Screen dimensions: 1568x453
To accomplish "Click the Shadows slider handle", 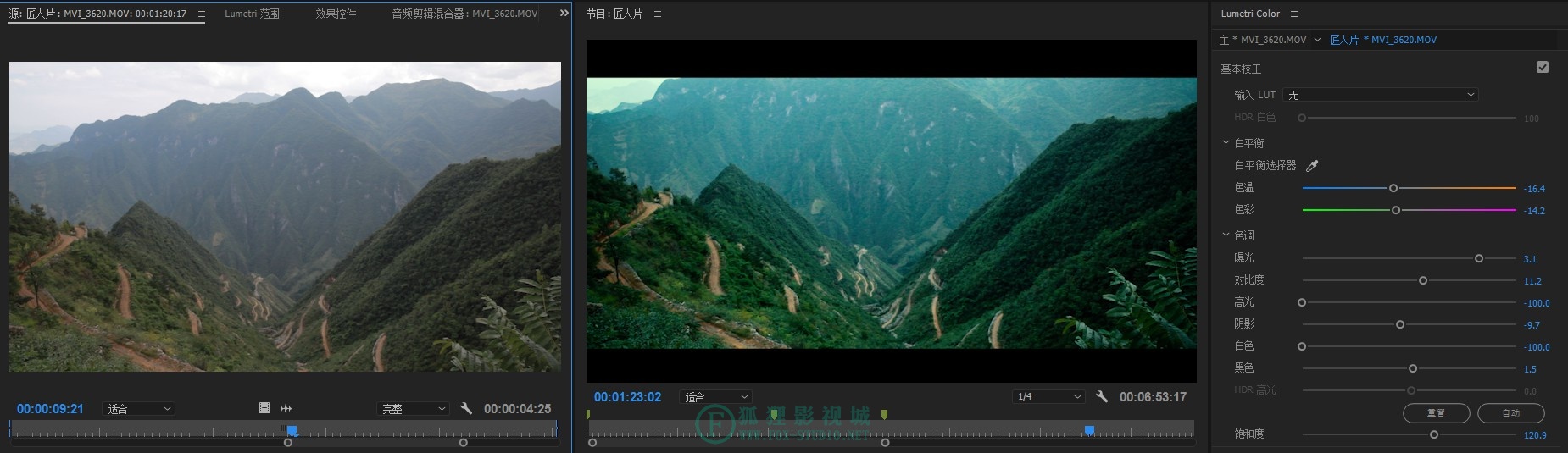I will [1400, 324].
